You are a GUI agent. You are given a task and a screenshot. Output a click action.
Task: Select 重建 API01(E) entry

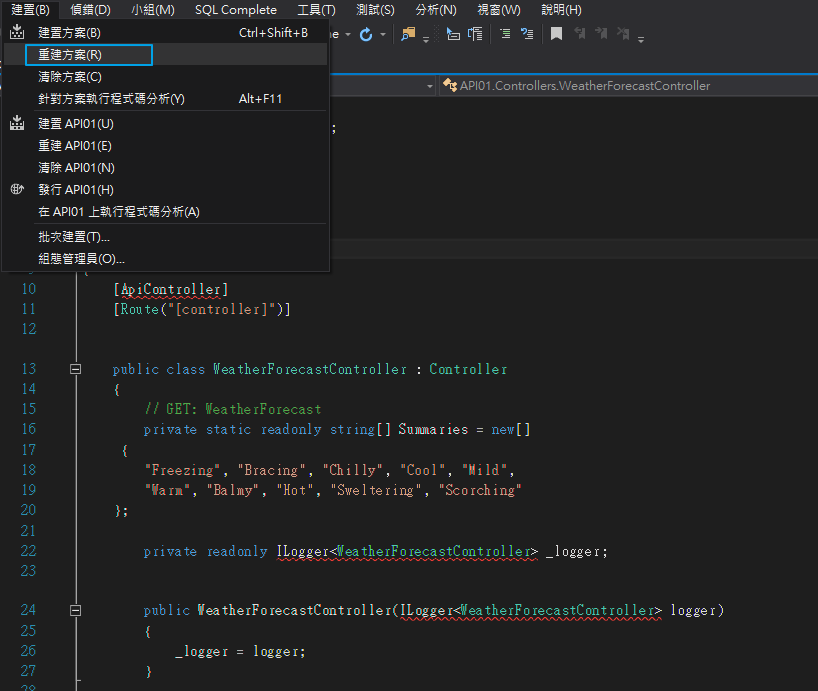(x=165, y=146)
